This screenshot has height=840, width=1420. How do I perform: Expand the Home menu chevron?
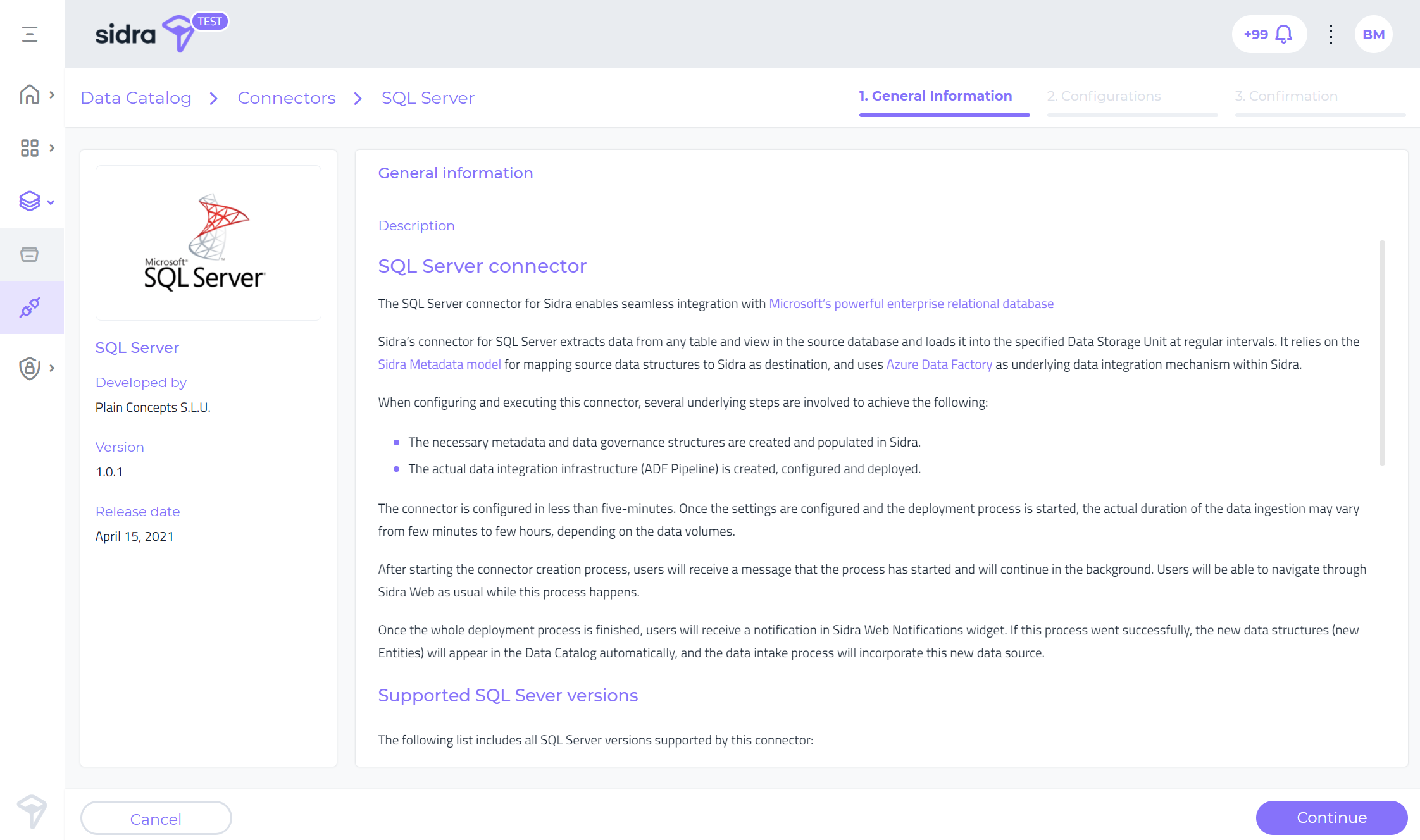tap(52, 95)
